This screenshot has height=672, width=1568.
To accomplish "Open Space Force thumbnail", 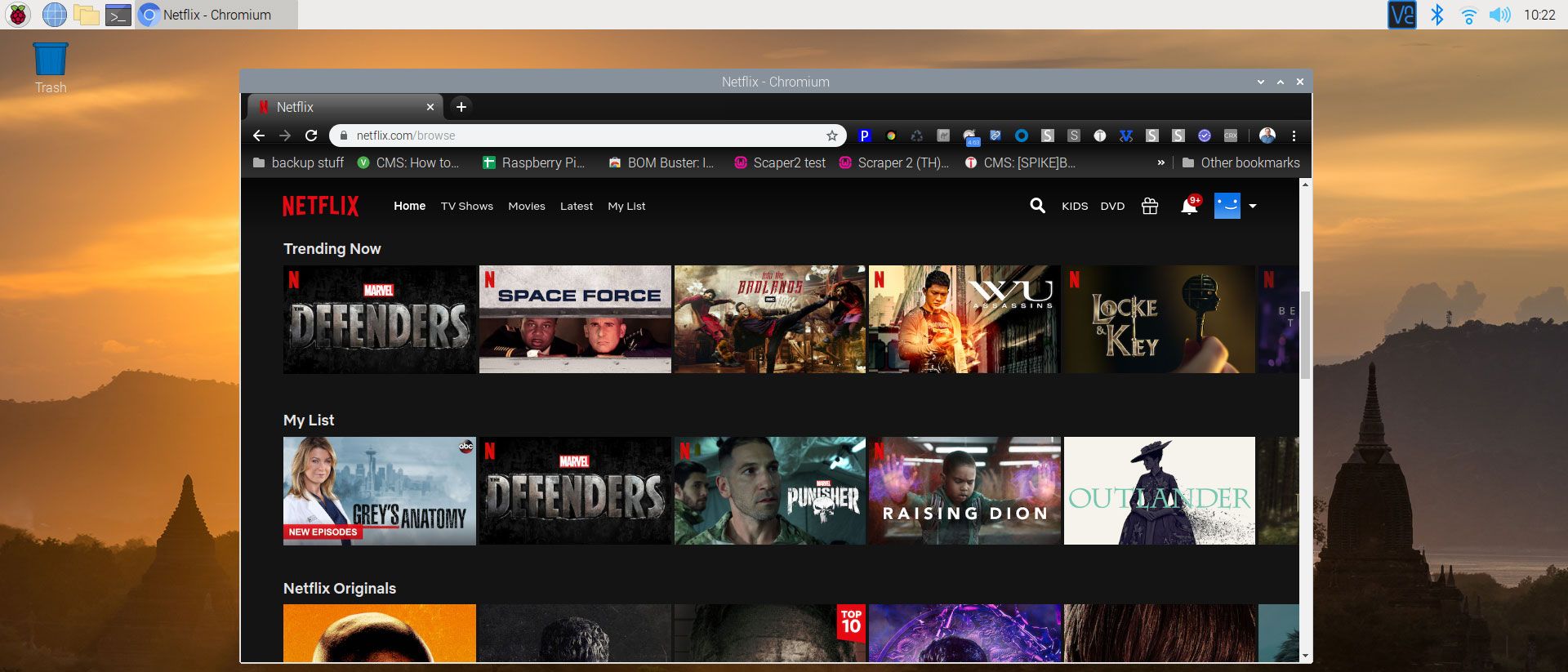I will click(x=575, y=319).
